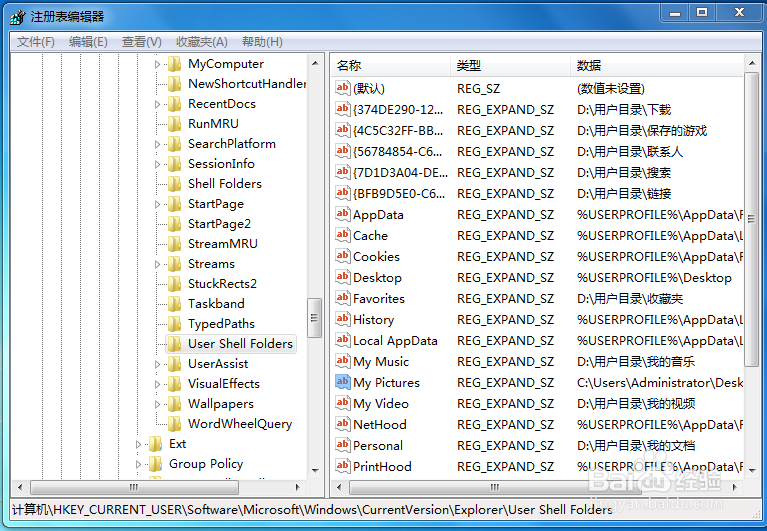Click the string icon of Desktop value

pyautogui.click(x=342, y=277)
